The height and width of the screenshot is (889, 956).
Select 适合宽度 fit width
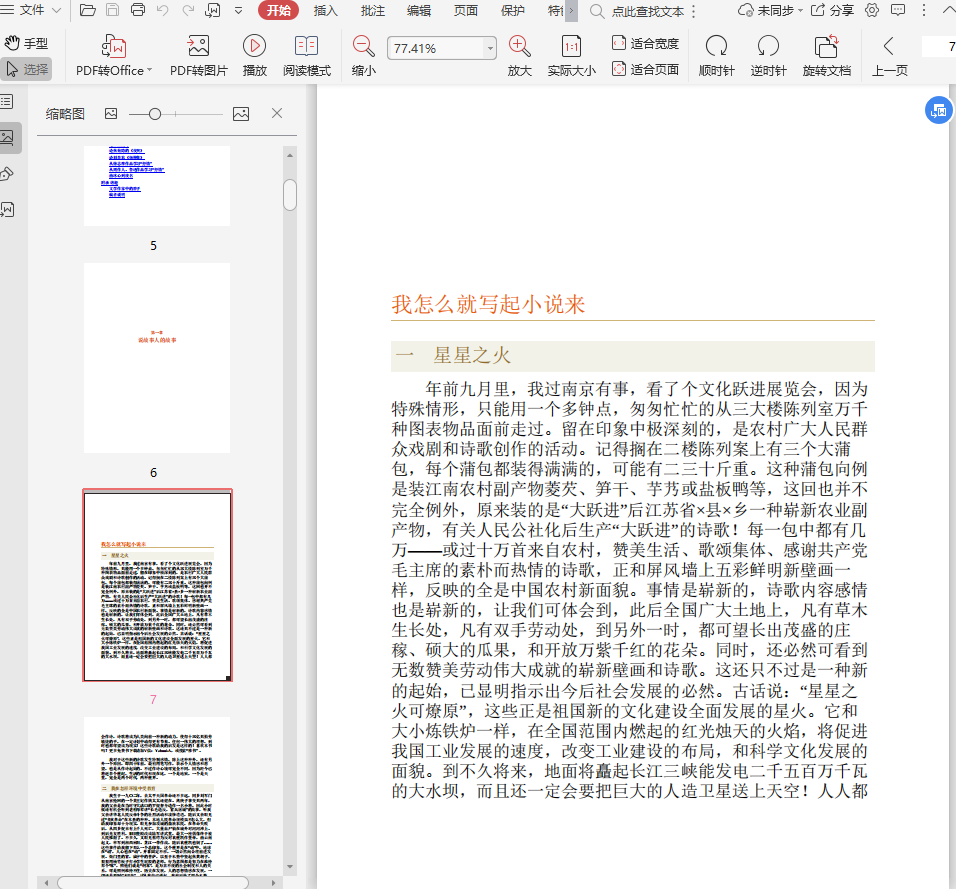coord(645,43)
